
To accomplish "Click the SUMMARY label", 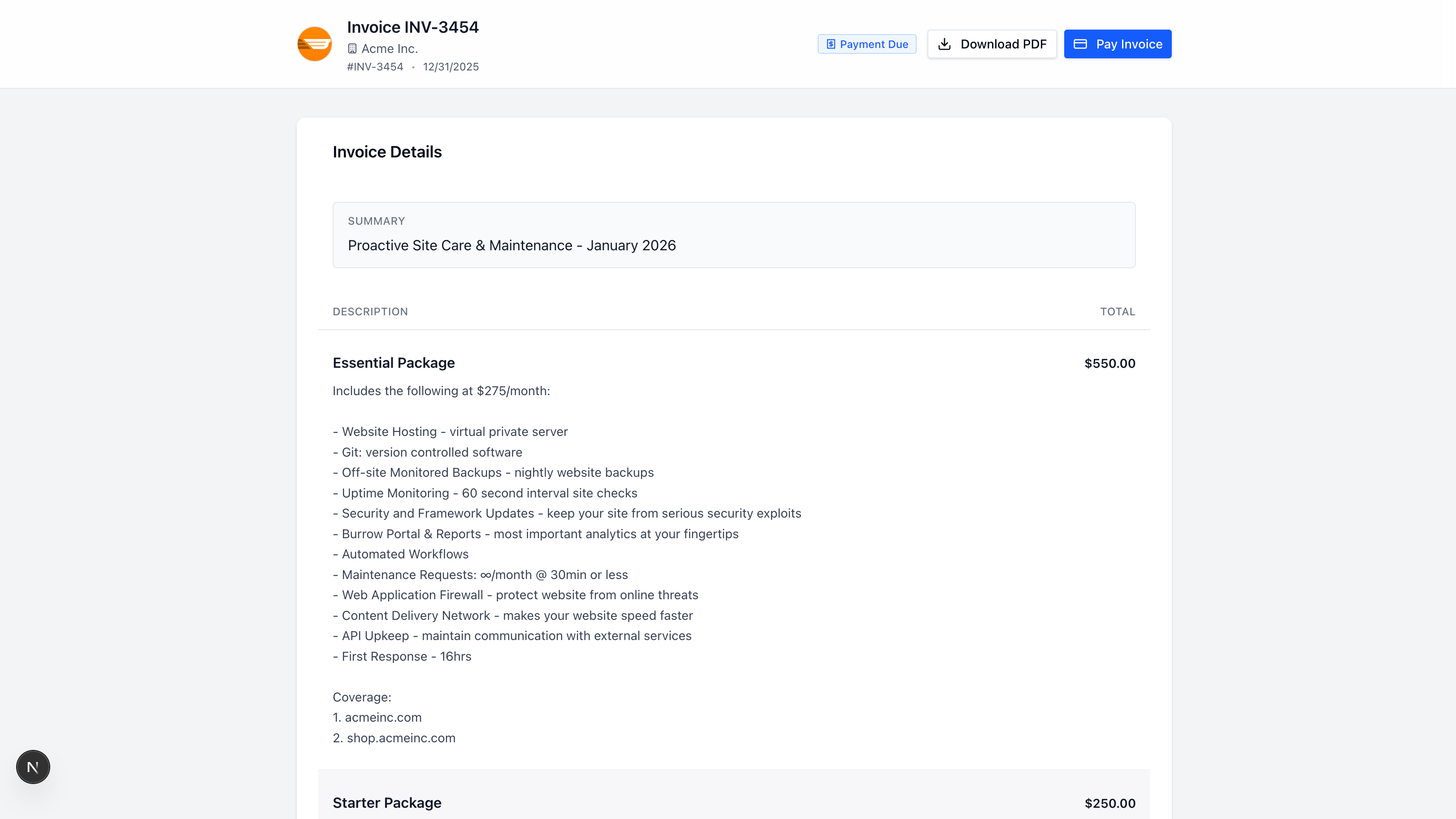I will tap(377, 221).
